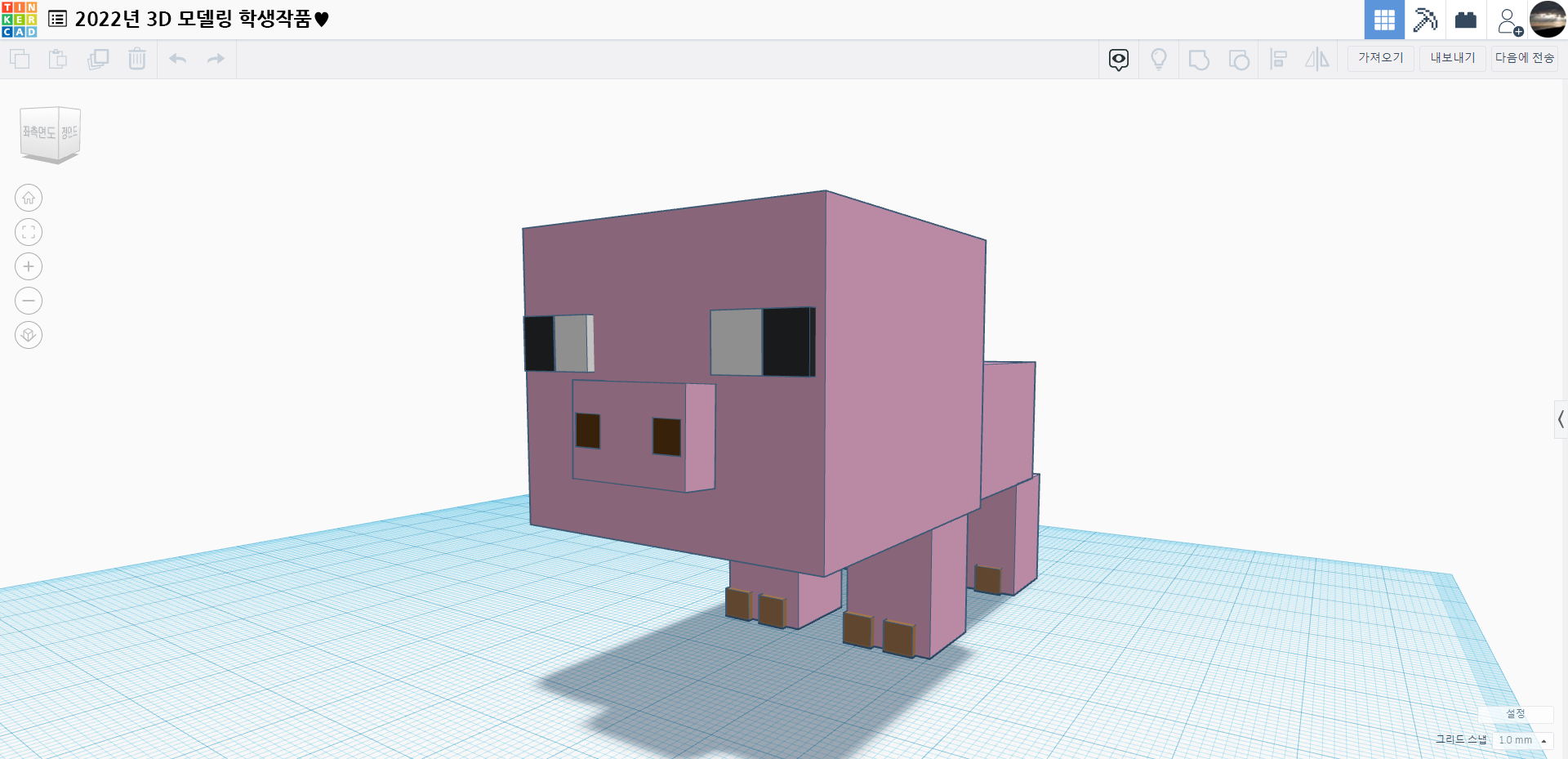Click the 내보내기 export button
1568x759 pixels.
point(1453,58)
